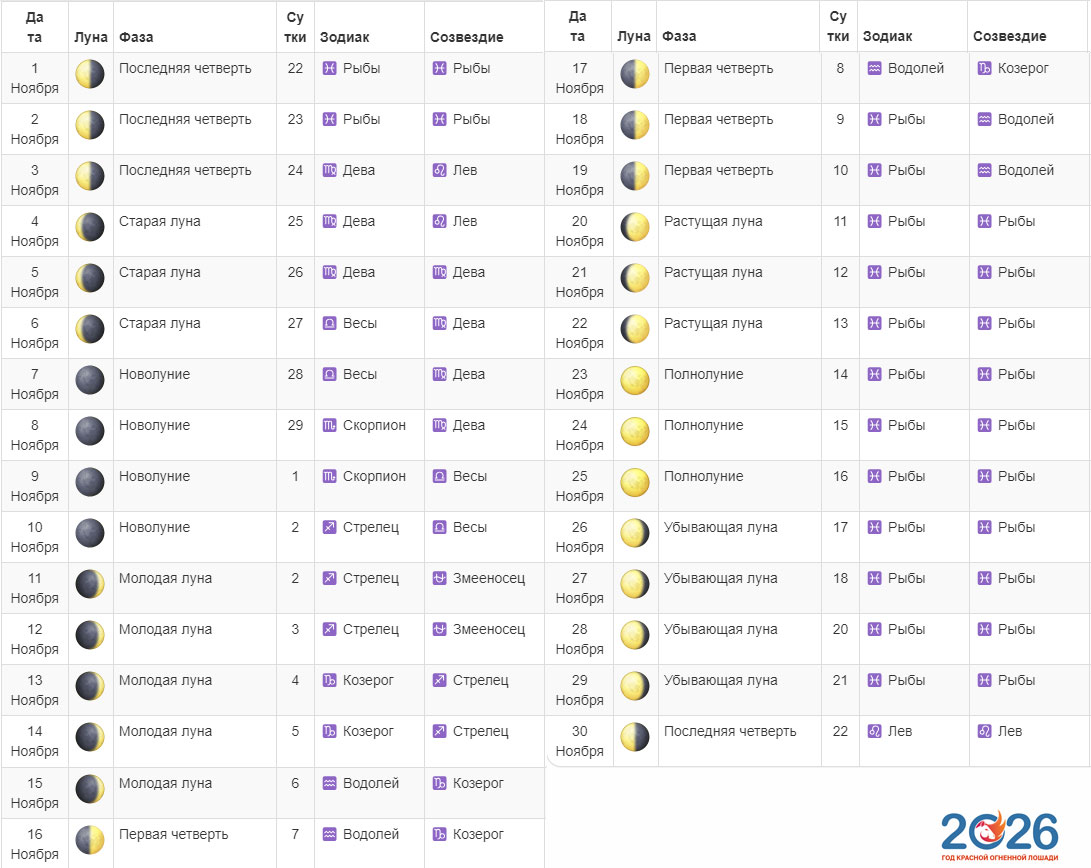Click the date cell for 20 Ноября
The height and width of the screenshot is (868, 1091).
[x=579, y=231]
